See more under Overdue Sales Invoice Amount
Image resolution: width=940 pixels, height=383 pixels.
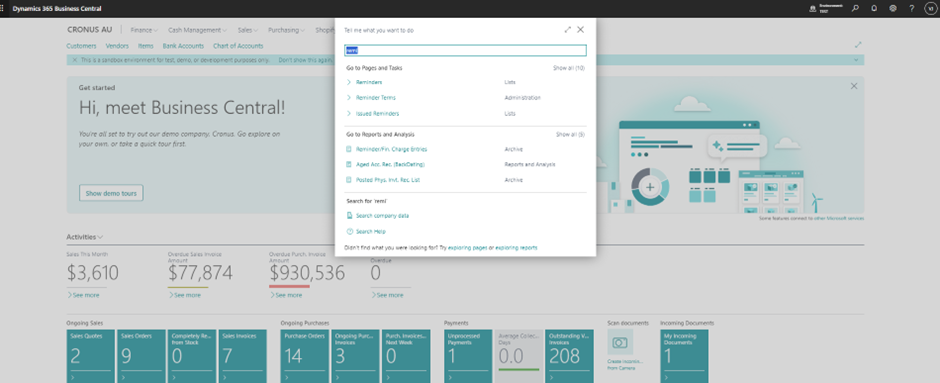[186, 295]
